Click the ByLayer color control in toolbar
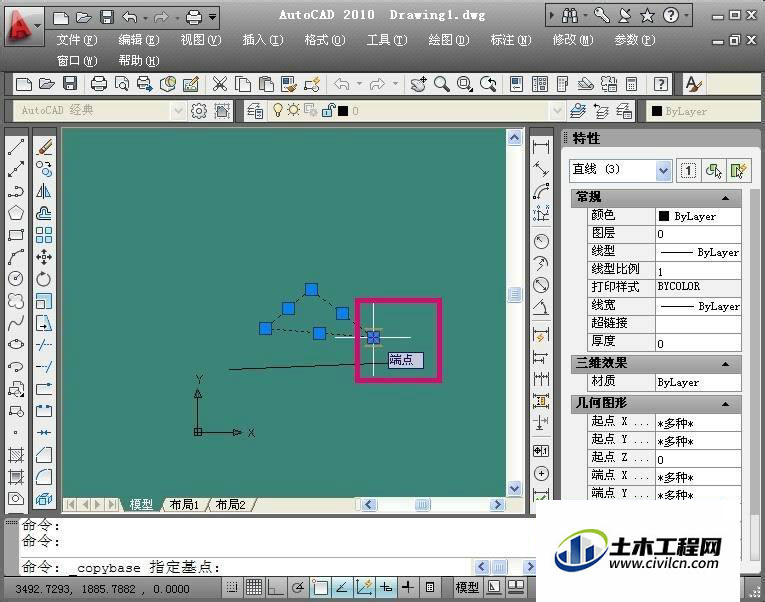Screen dimensions: 765x602 pyautogui.click(x=704, y=111)
